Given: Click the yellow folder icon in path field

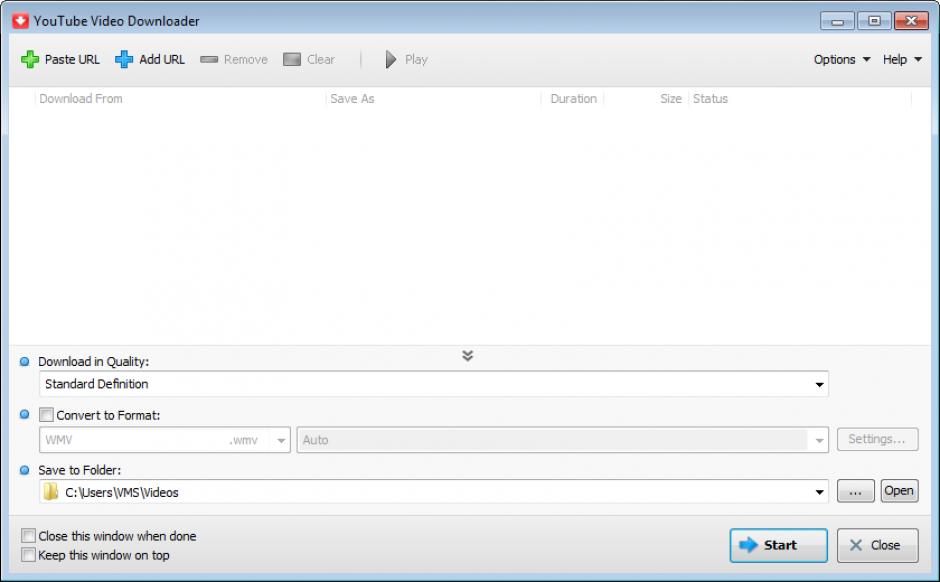Looking at the screenshot, I should pos(51,492).
